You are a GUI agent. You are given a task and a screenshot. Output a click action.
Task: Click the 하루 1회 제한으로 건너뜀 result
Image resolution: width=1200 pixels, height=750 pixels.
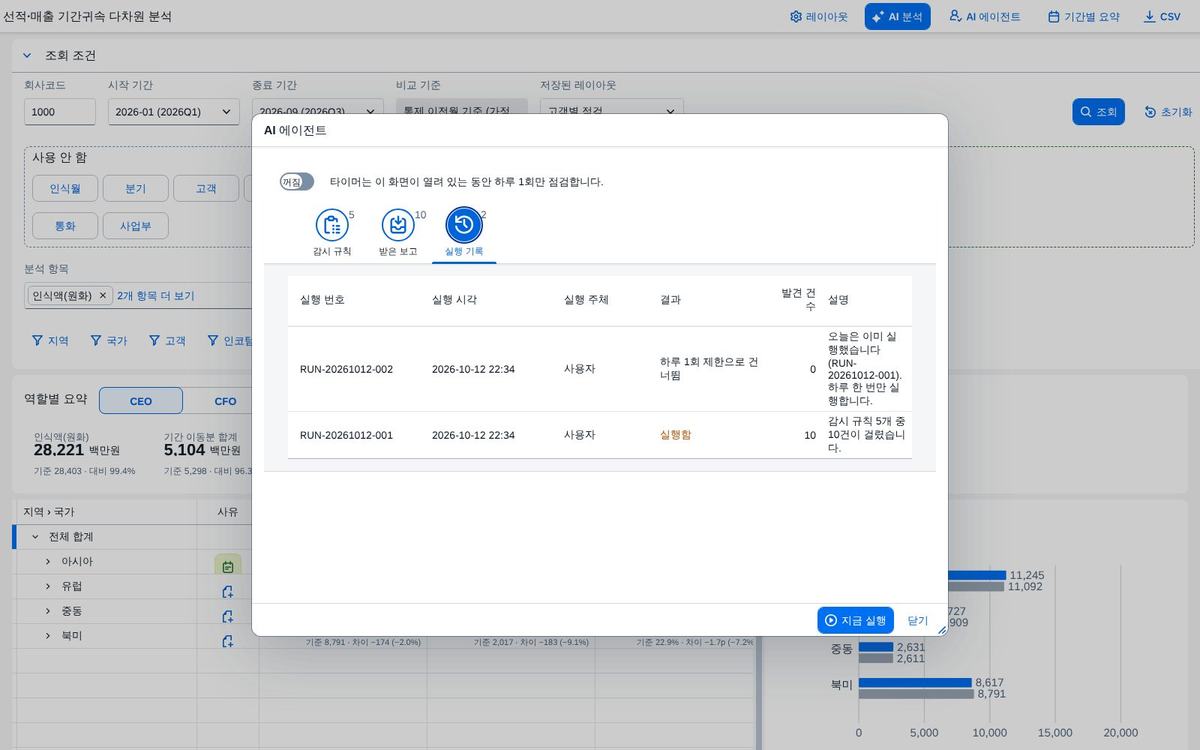pyautogui.click(x=709, y=369)
